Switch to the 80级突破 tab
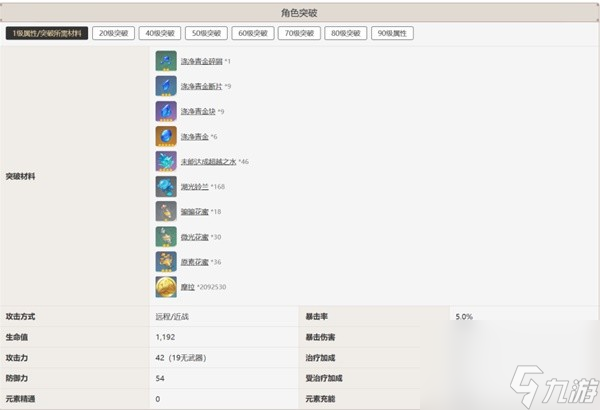 [x=346, y=33]
